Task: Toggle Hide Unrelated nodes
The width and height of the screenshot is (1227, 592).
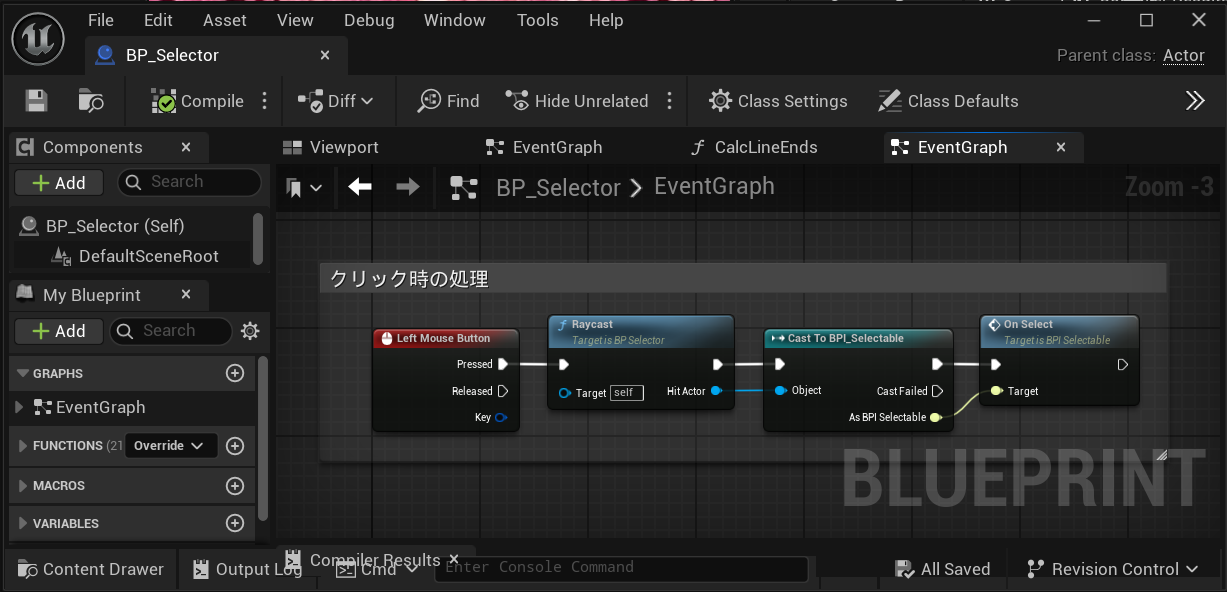Action: [x=577, y=101]
